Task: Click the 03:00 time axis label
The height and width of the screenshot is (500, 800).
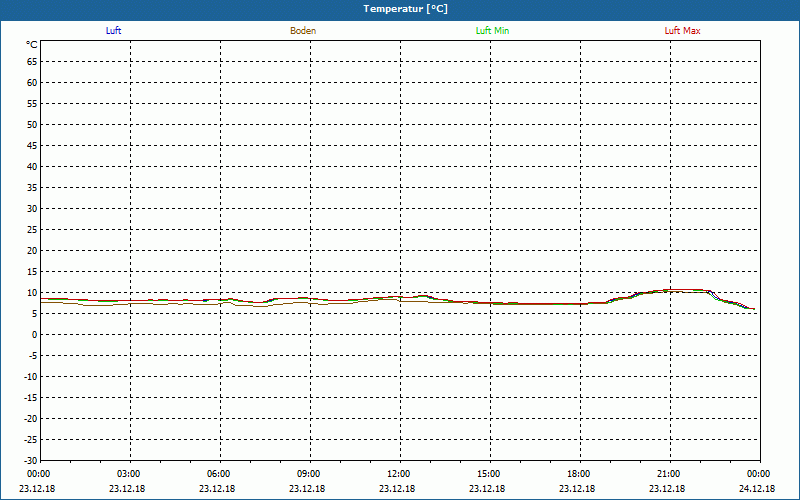Action: pos(129,474)
